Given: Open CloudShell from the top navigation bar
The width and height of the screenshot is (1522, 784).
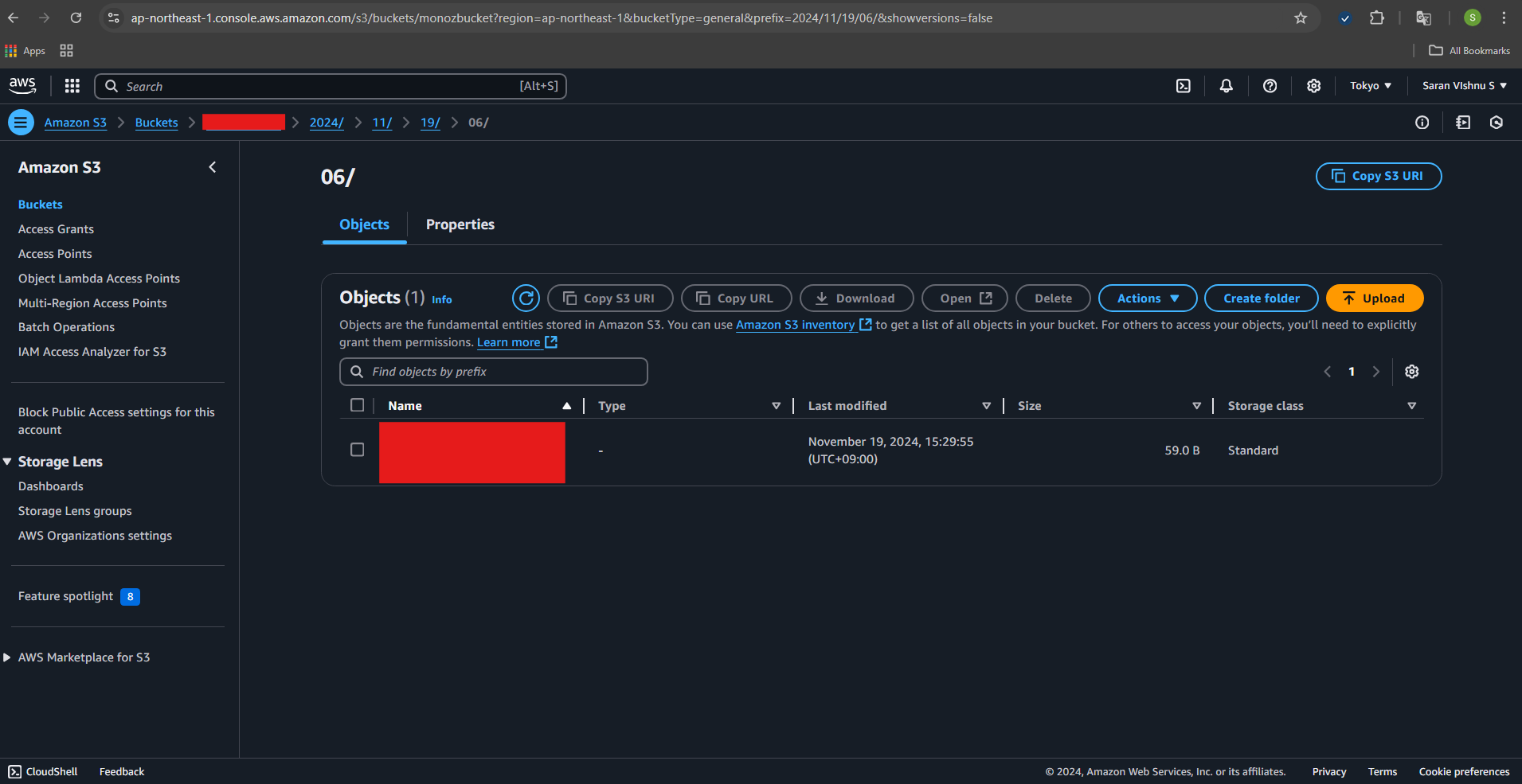Looking at the screenshot, I should 1184,86.
